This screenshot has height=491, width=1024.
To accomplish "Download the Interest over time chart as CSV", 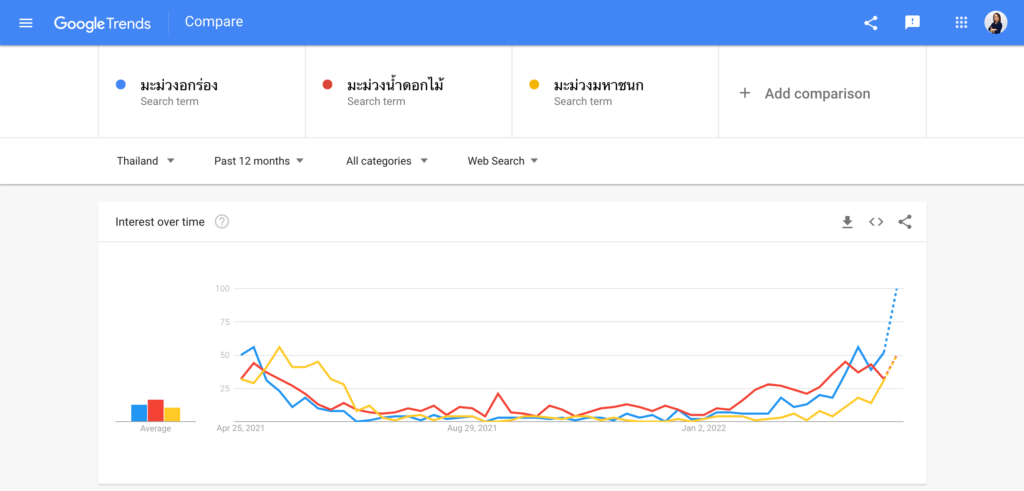I will click(847, 222).
